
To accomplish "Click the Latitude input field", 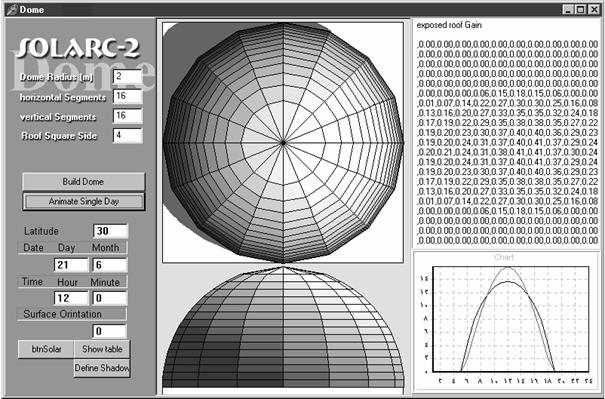I will tap(110, 231).
